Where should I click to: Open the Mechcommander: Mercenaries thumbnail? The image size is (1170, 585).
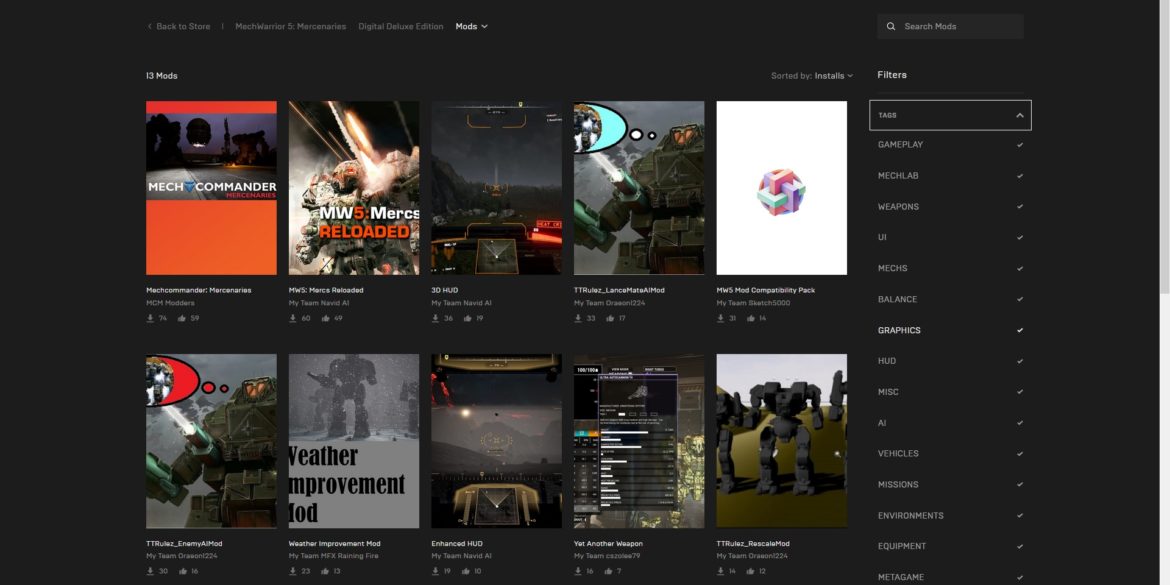pyautogui.click(x=211, y=188)
